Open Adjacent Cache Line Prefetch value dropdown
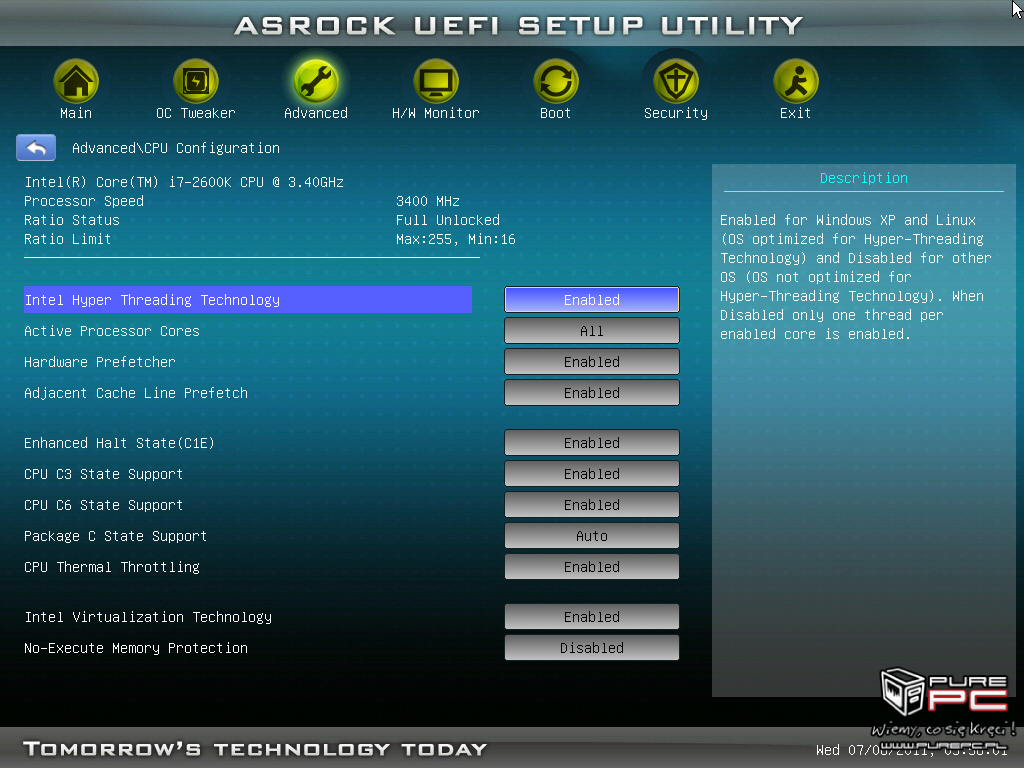 [592, 393]
